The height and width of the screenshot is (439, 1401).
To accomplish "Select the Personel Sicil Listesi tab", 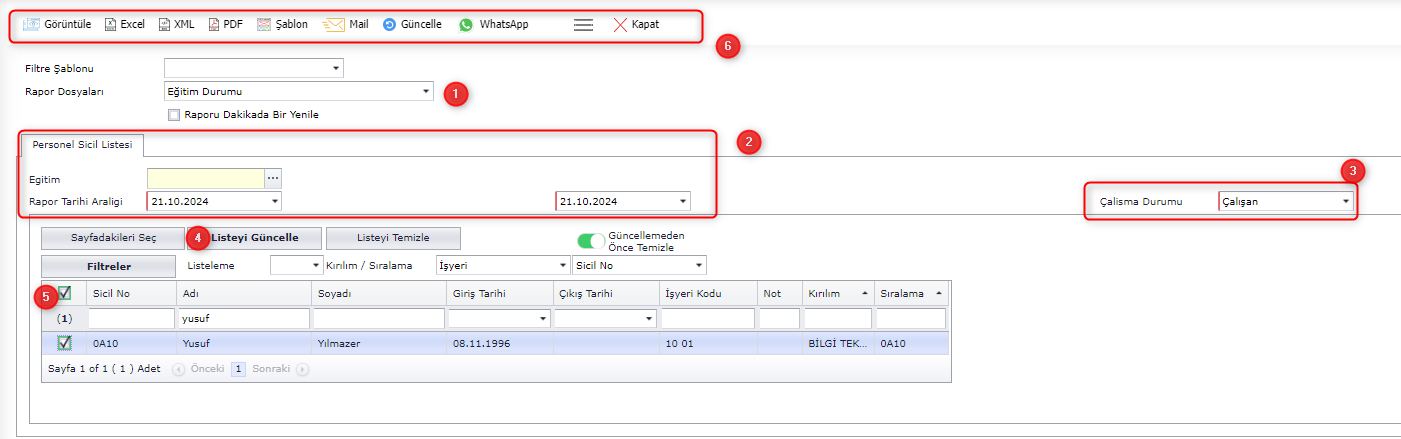I will click(82, 145).
